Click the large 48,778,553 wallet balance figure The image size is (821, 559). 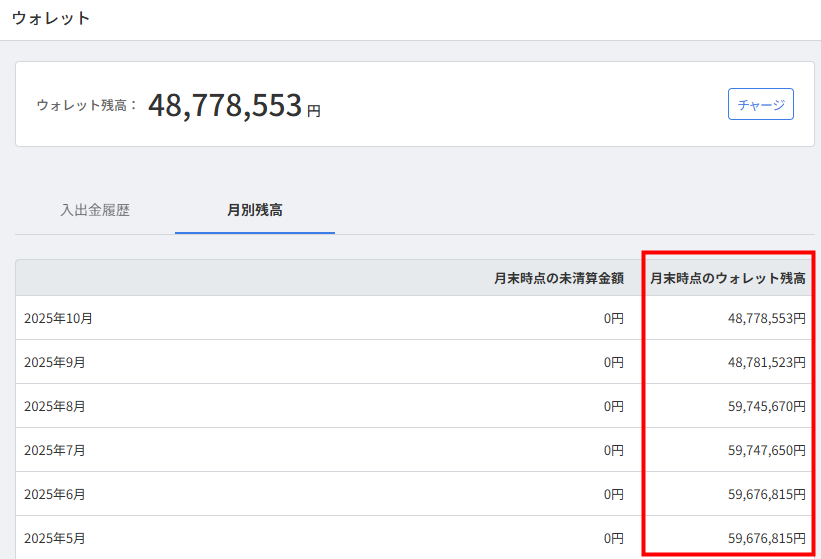225,105
